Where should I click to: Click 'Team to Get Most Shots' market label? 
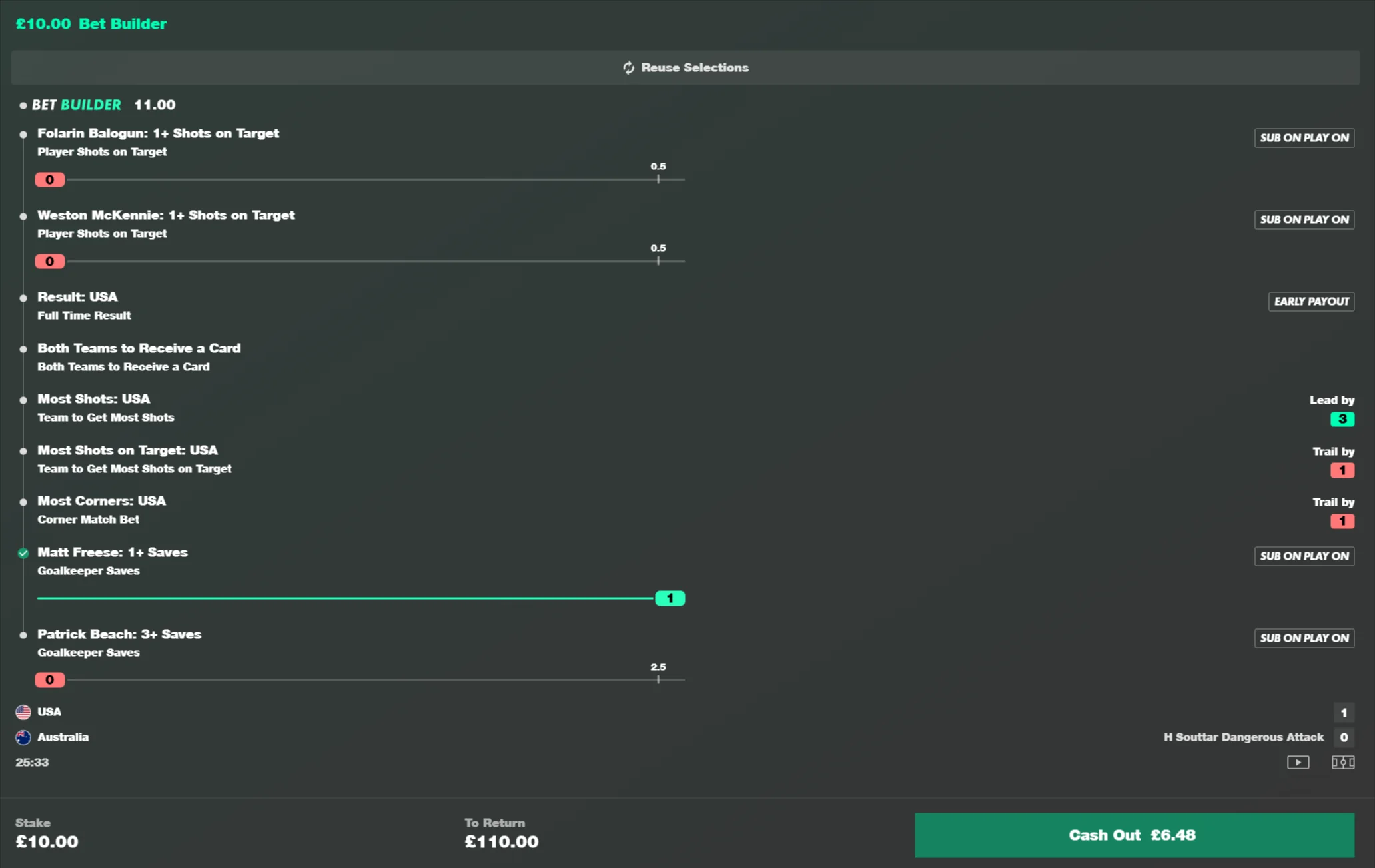[x=106, y=418]
